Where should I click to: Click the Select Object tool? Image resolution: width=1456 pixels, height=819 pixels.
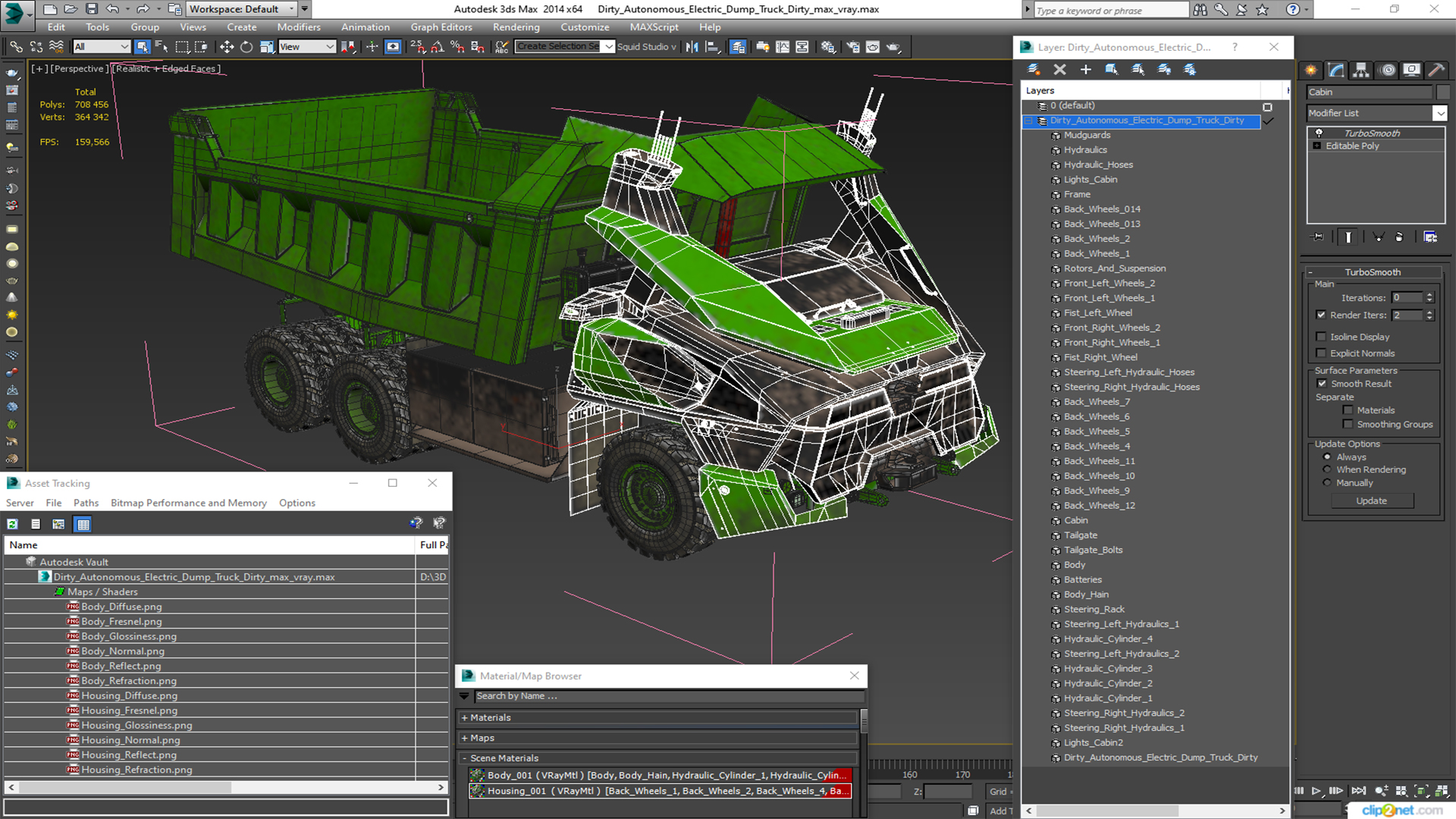(x=142, y=47)
